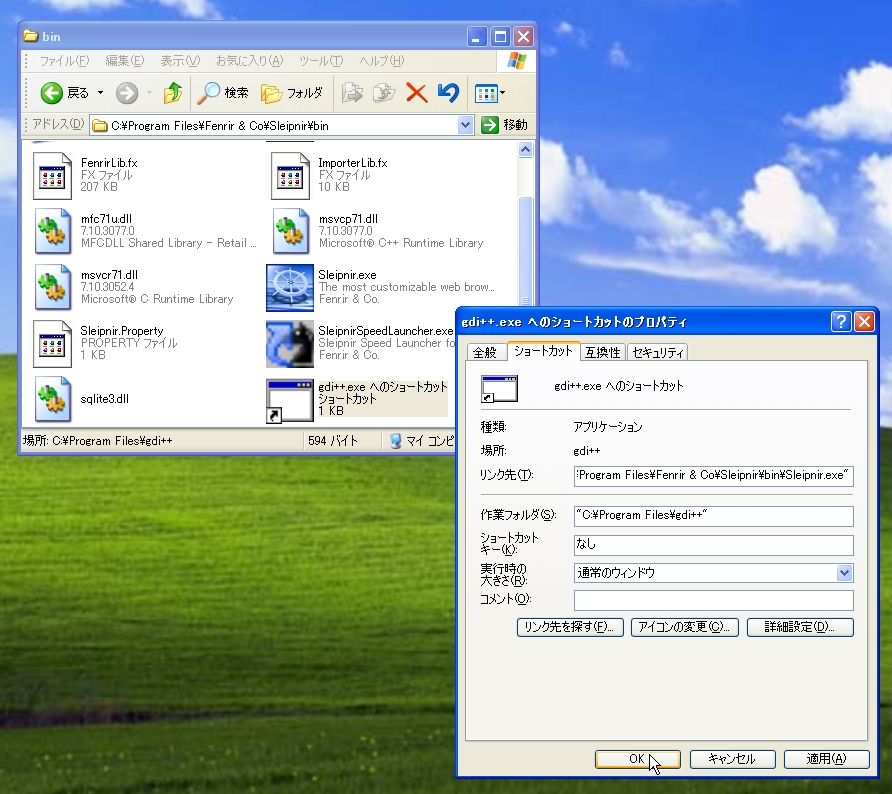Click the forward navigation arrow in bin window
892x794 pixels.
127,93
